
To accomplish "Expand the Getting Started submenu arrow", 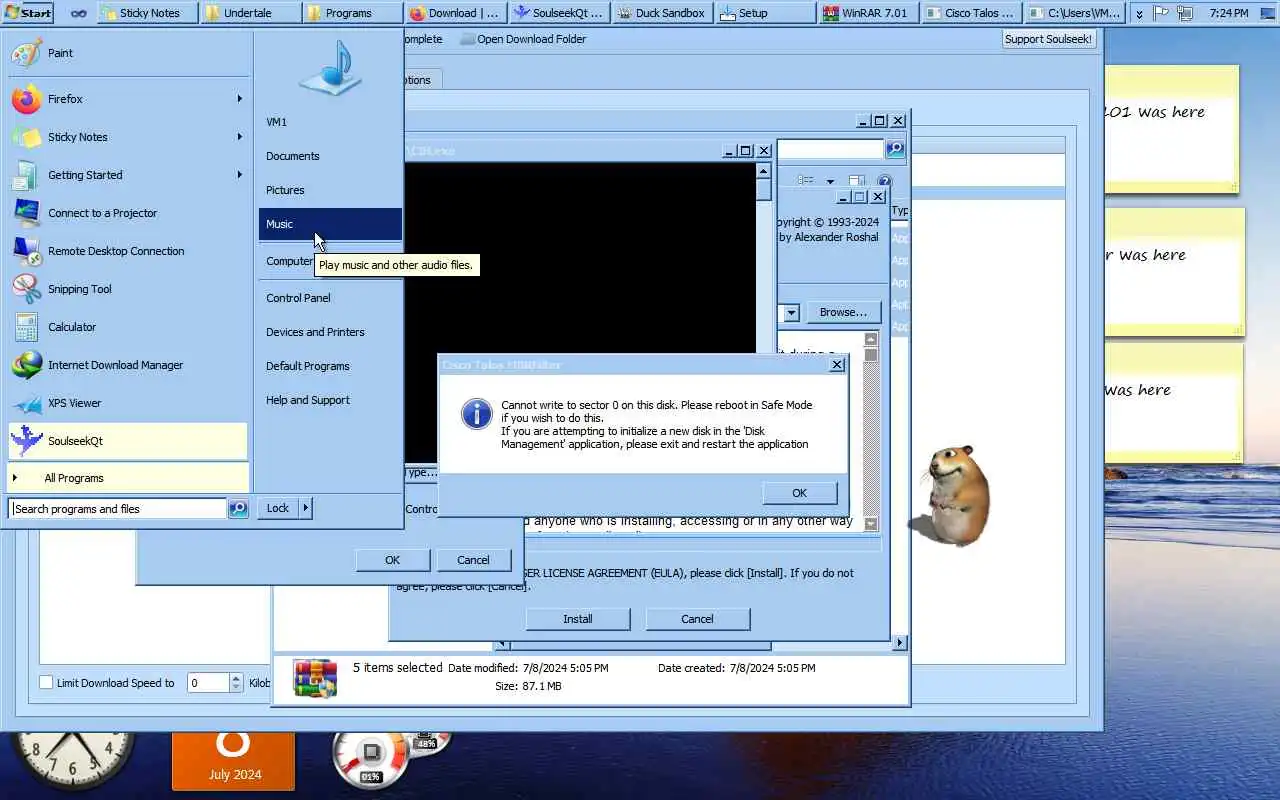I will [x=240, y=175].
